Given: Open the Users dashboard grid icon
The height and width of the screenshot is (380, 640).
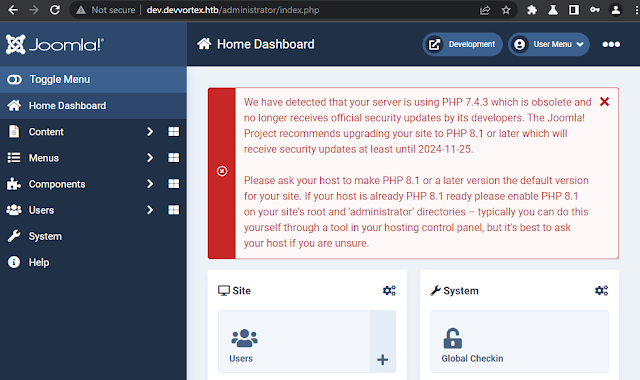Looking at the screenshot, I should 173,210.
